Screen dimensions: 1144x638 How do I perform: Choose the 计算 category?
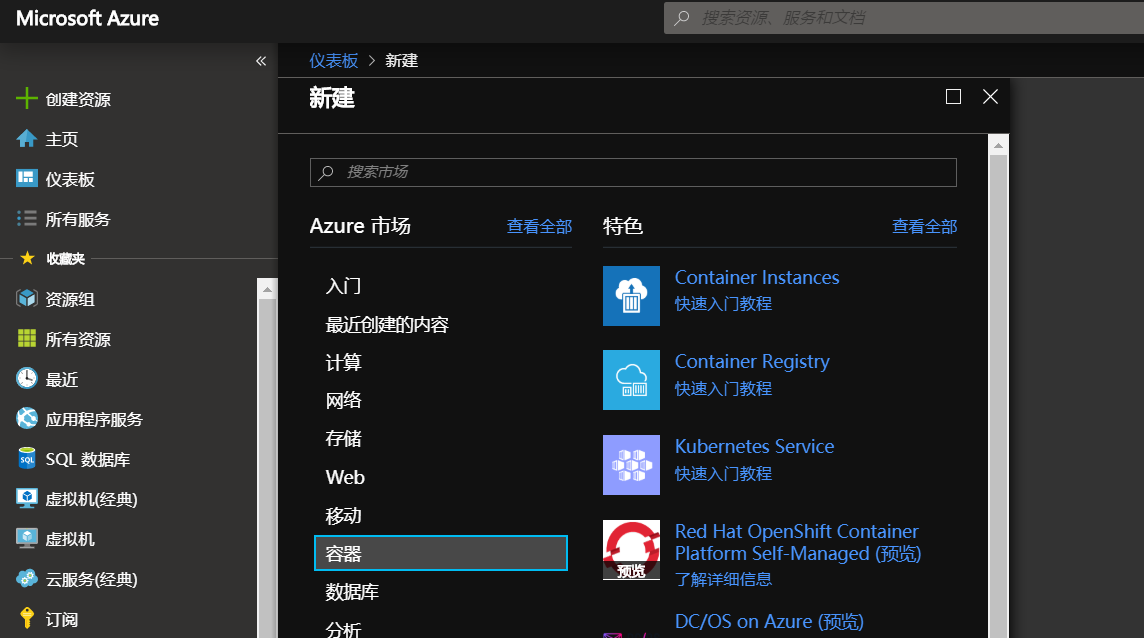pos(343,362)
